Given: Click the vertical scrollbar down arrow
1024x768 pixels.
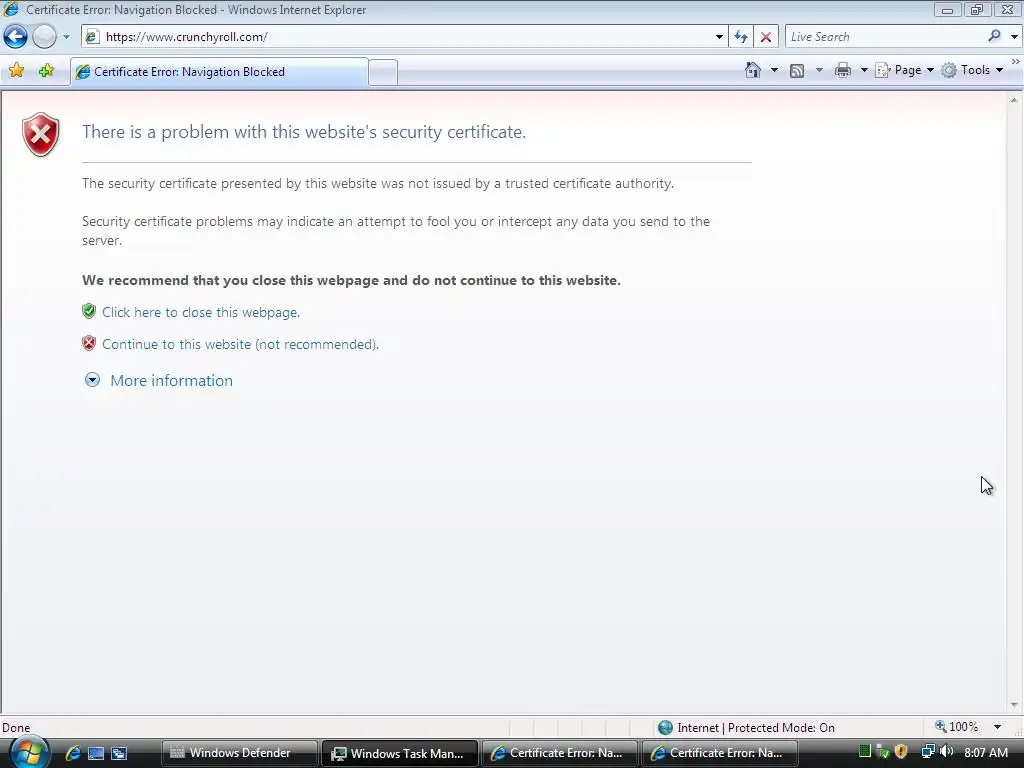Looking at the screenshot, I should [x=1014, y=705].
